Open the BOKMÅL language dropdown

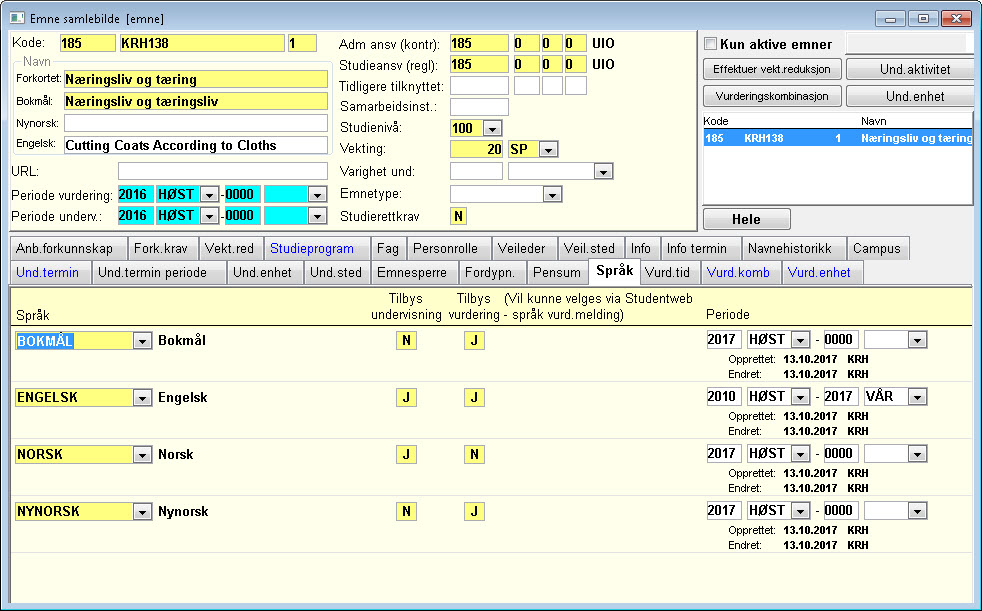point(142,341)
